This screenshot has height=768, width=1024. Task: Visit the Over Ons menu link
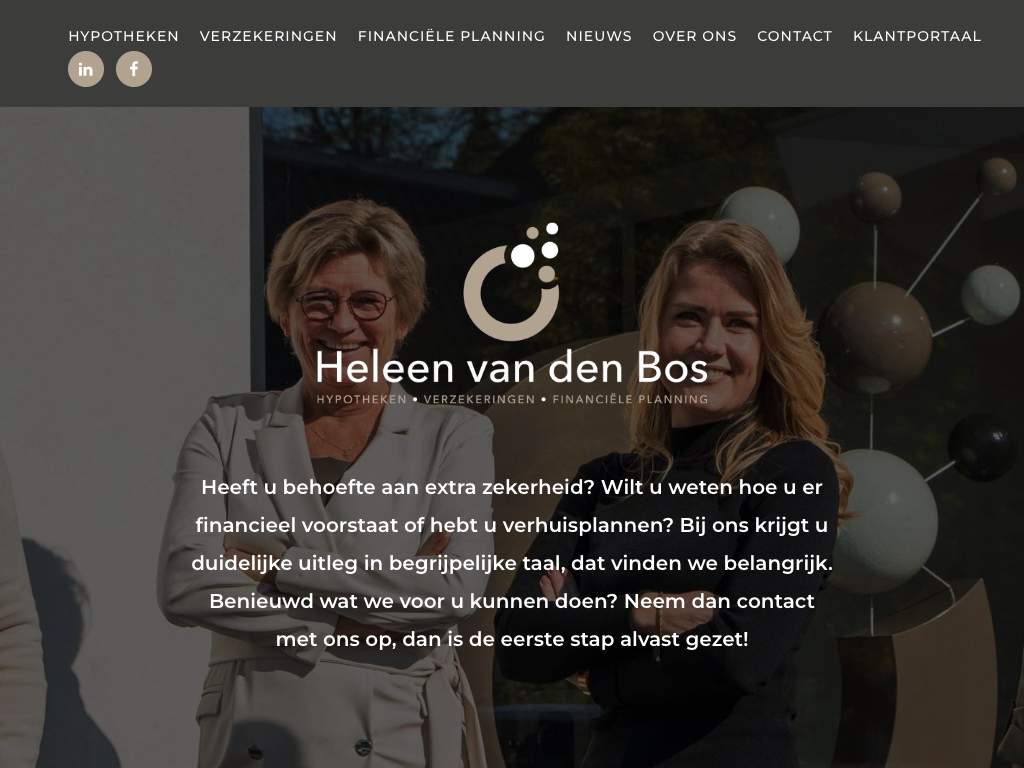[694, 36]
